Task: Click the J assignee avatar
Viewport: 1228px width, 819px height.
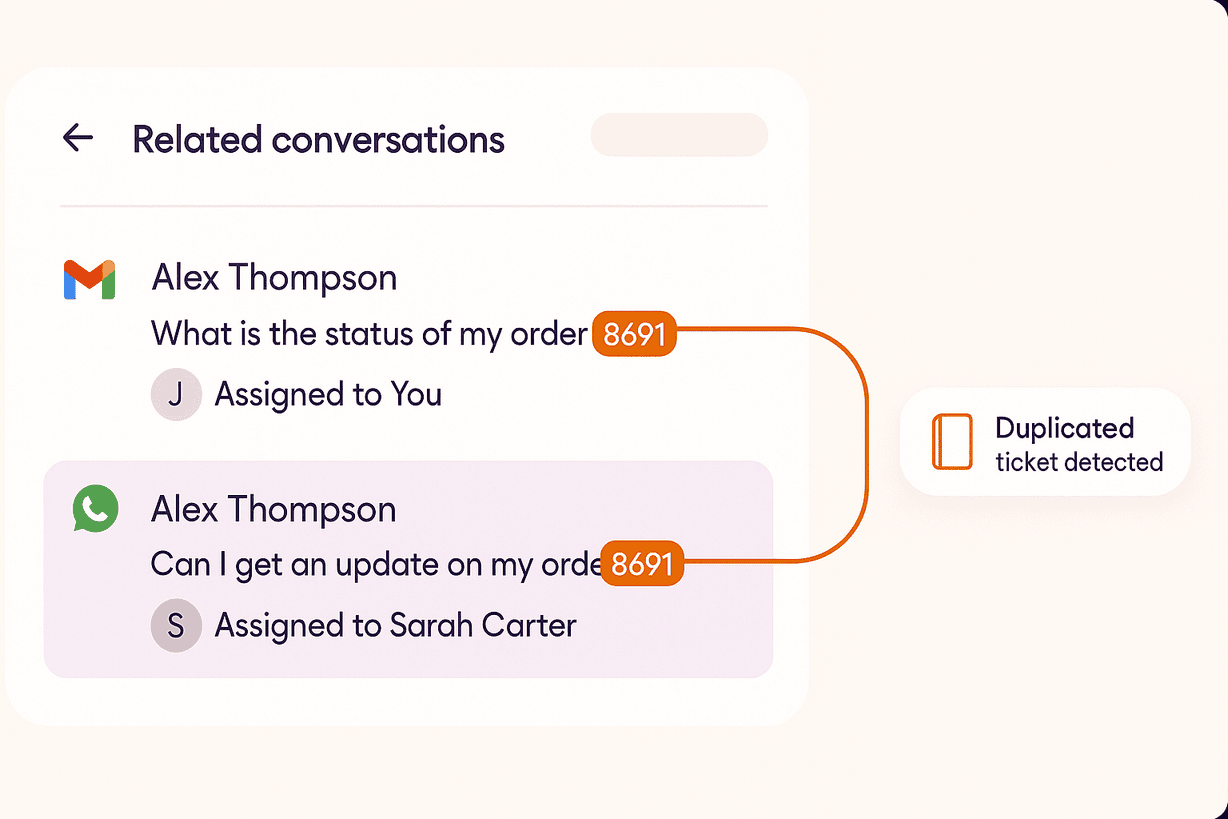Action: coord(176,395)
